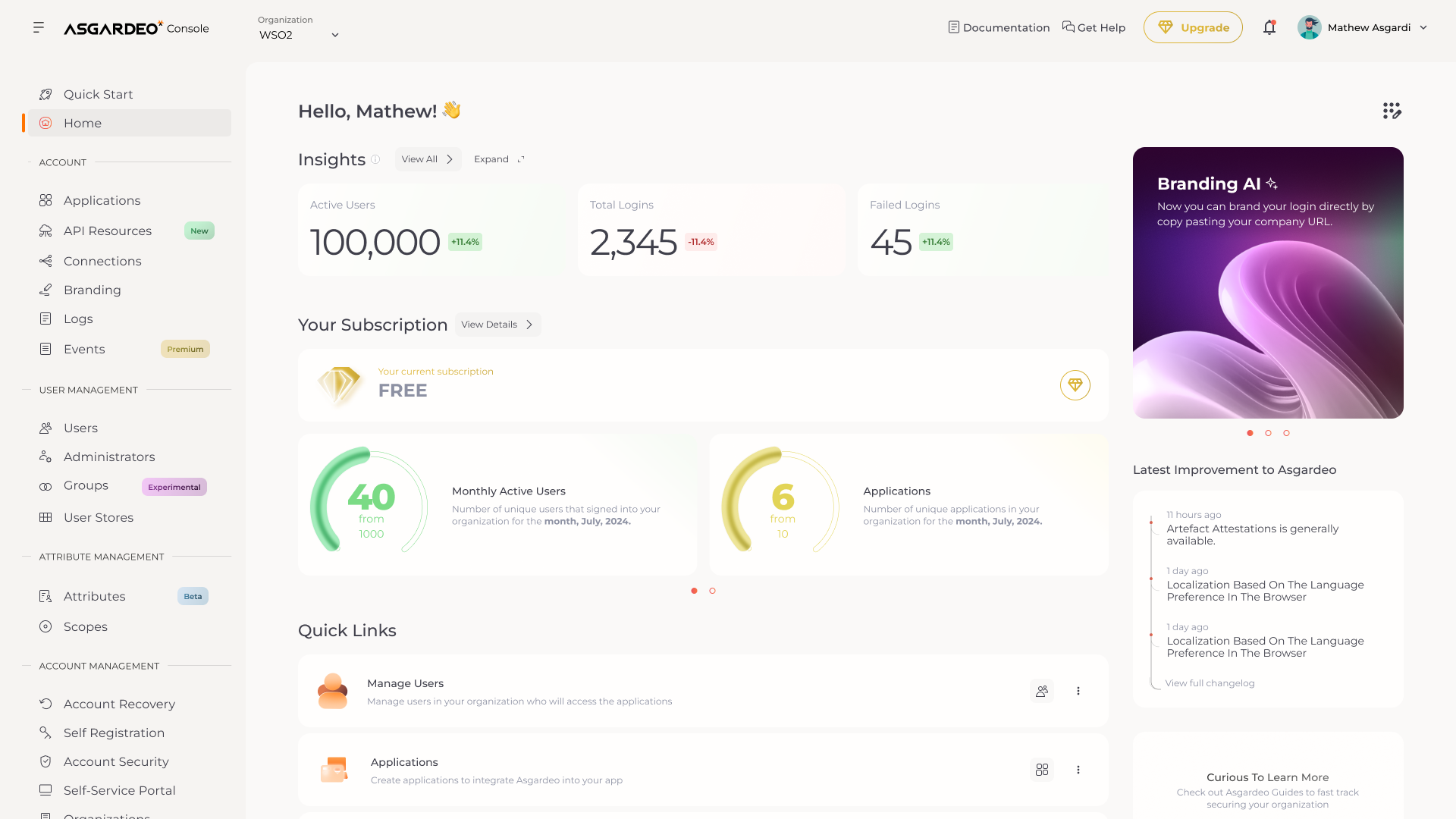Click the New badge next to API Resources

click(199, 231)
